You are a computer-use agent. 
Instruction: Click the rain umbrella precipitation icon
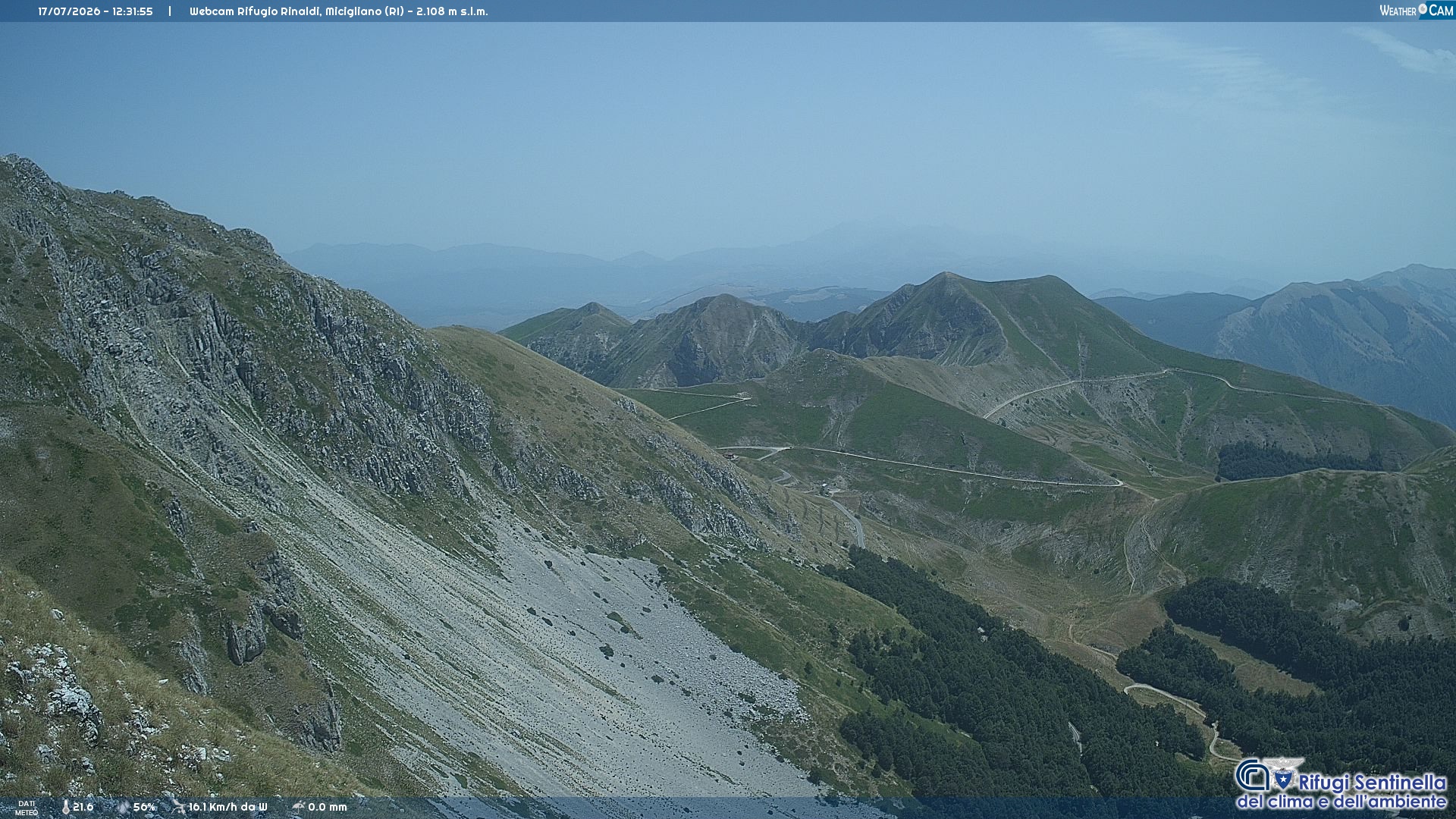tap(298, 807)
